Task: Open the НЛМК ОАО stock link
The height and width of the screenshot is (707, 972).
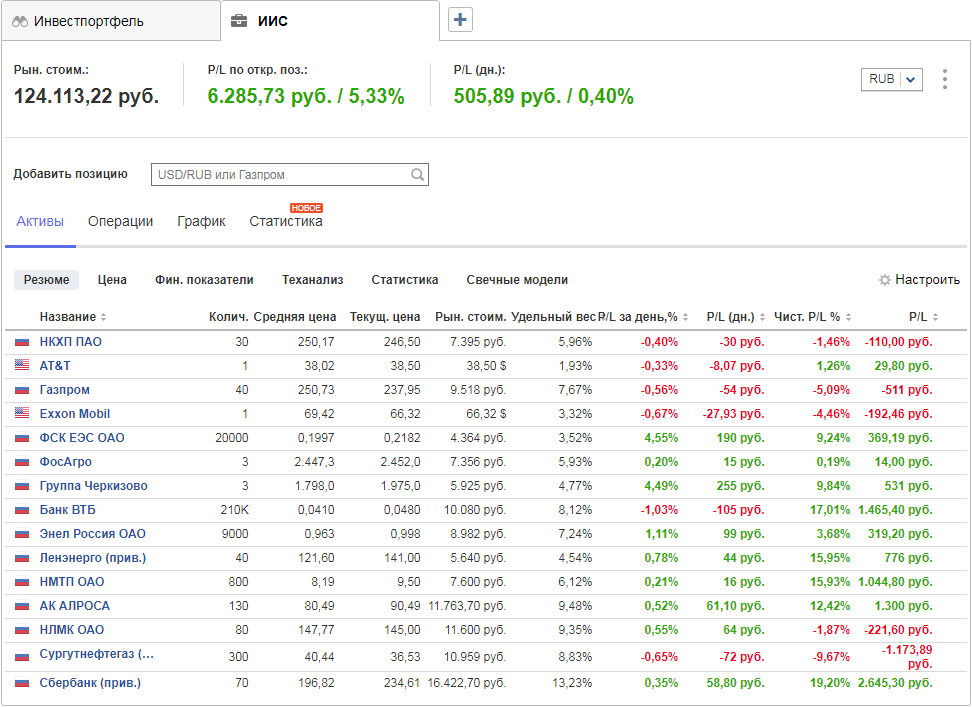Action: pos(72,630)
